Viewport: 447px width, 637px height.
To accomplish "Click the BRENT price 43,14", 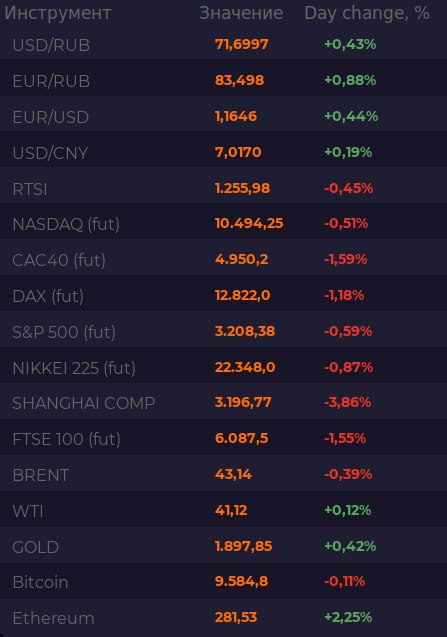I will tap(233, 474).
